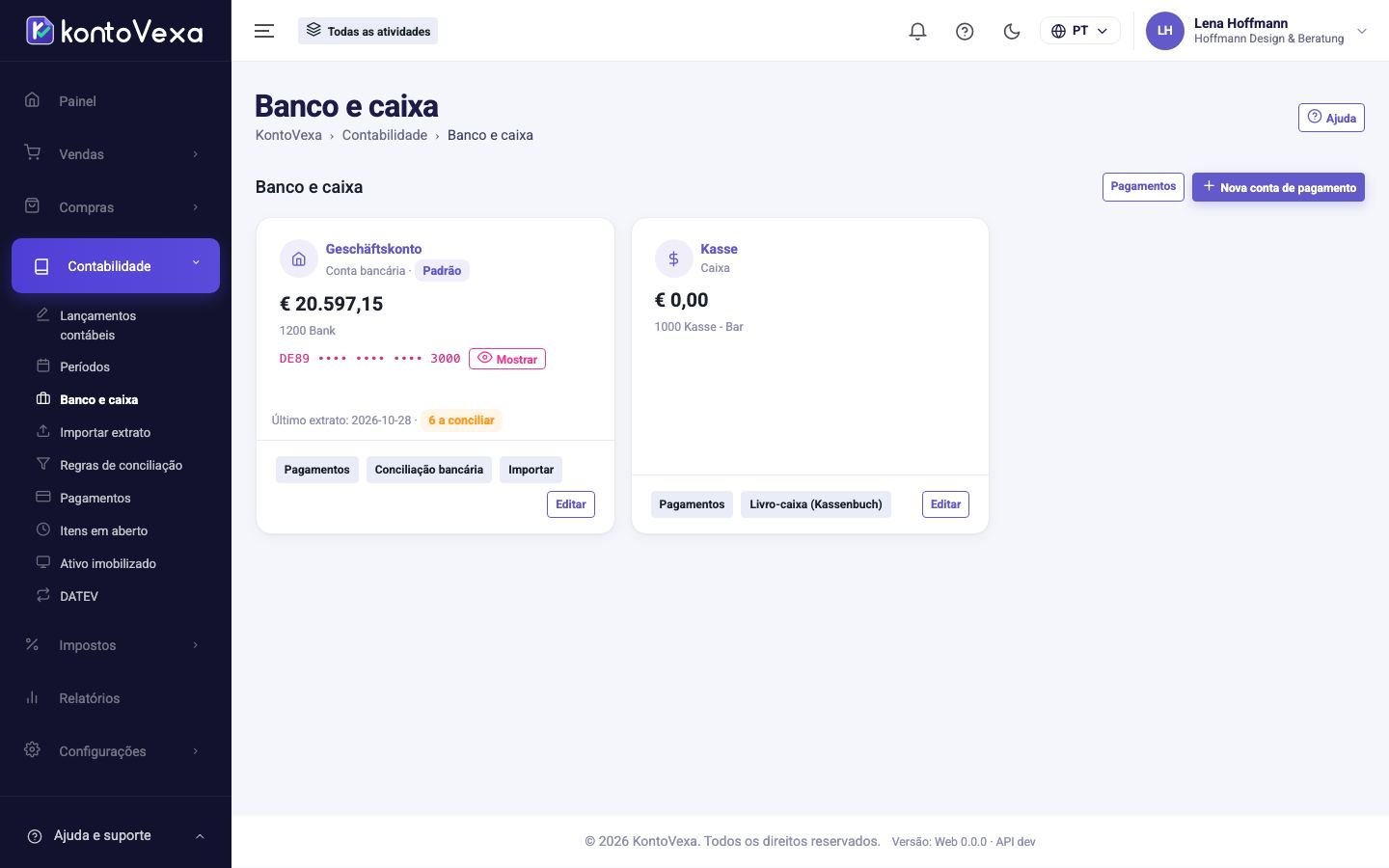Open Livro-caixa (Kassenbuch) on Kasse card
This screenshot has width=1389, height=868.
(816, 504)
